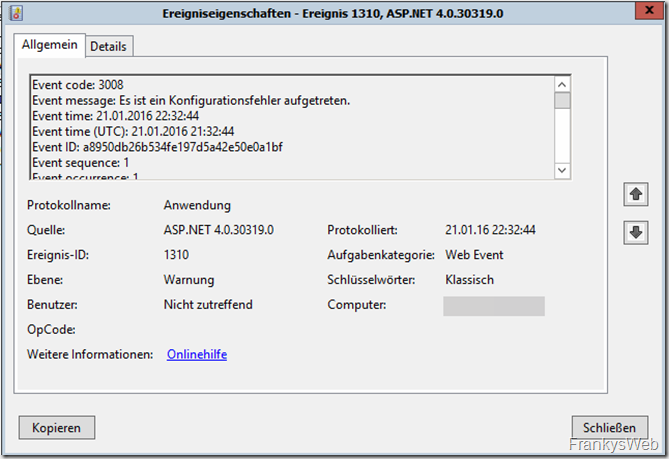This screenshot has width=669, height=459.
Task: Click the previous event up arrow button
Action: click(x=634, y=195)
